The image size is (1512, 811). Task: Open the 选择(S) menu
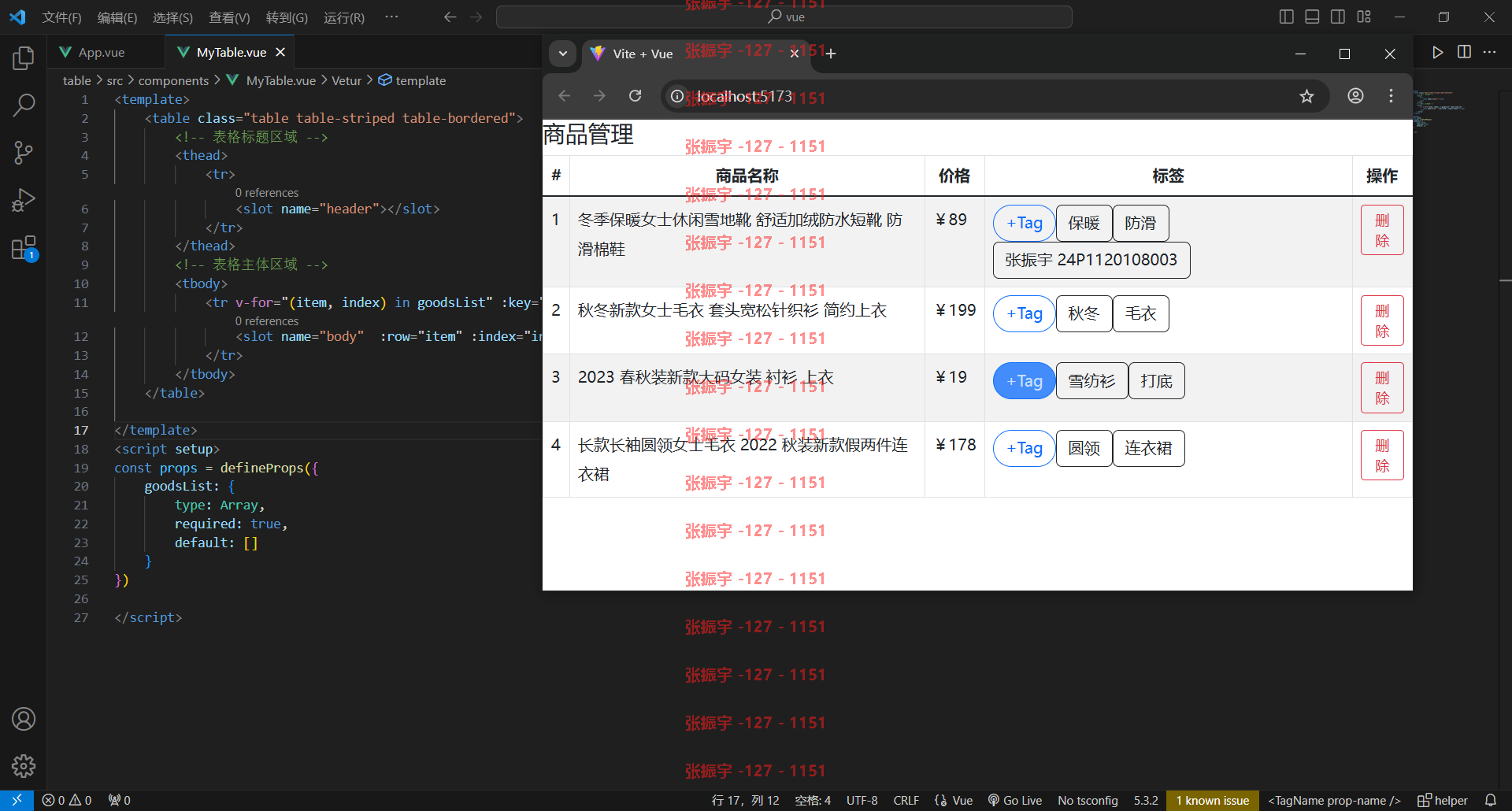[172, 17]
